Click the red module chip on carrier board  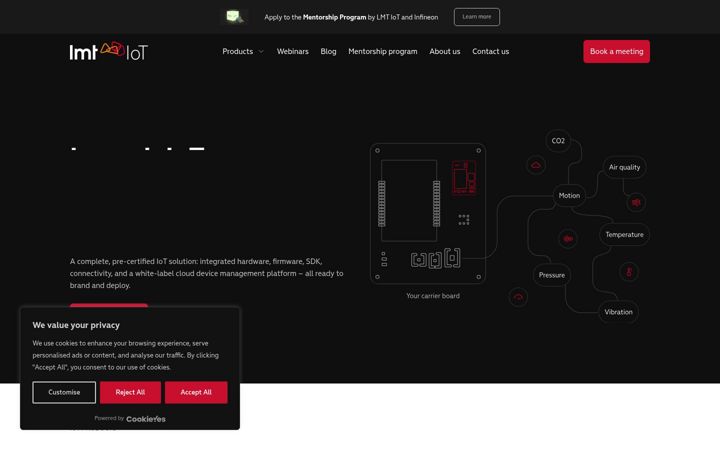(464, 177)
